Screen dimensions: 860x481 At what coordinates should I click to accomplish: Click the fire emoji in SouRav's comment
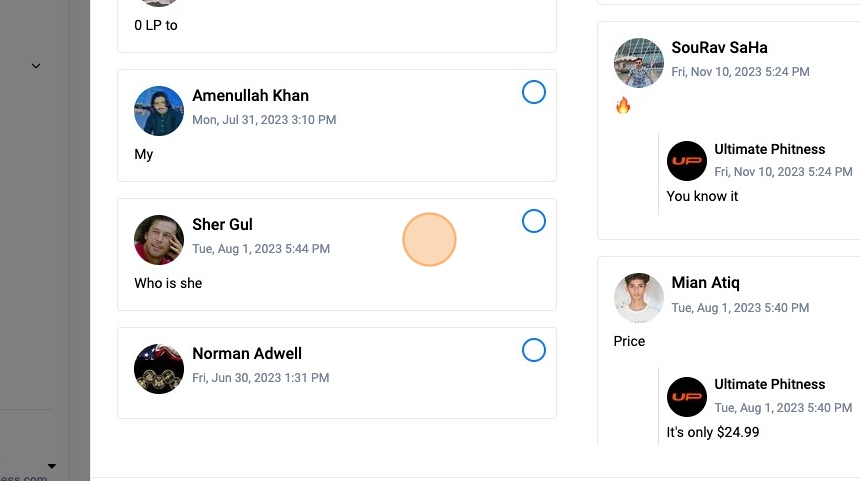click(x=623, y=105)
